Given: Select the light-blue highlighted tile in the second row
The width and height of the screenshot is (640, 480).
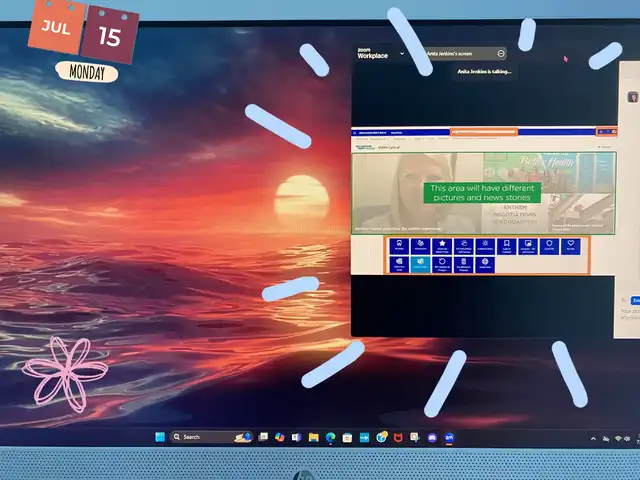Looking at the screenshot, I should point(421,264).
